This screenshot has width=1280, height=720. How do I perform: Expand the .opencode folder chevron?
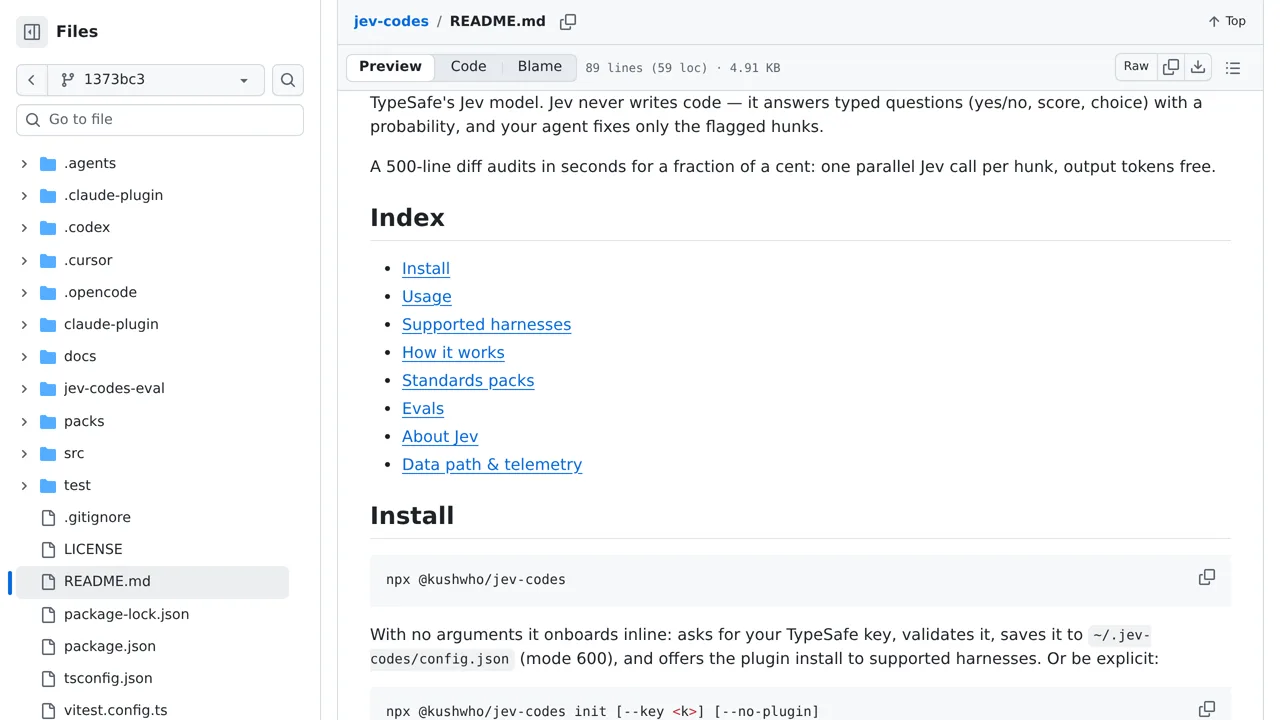(24, 293)
